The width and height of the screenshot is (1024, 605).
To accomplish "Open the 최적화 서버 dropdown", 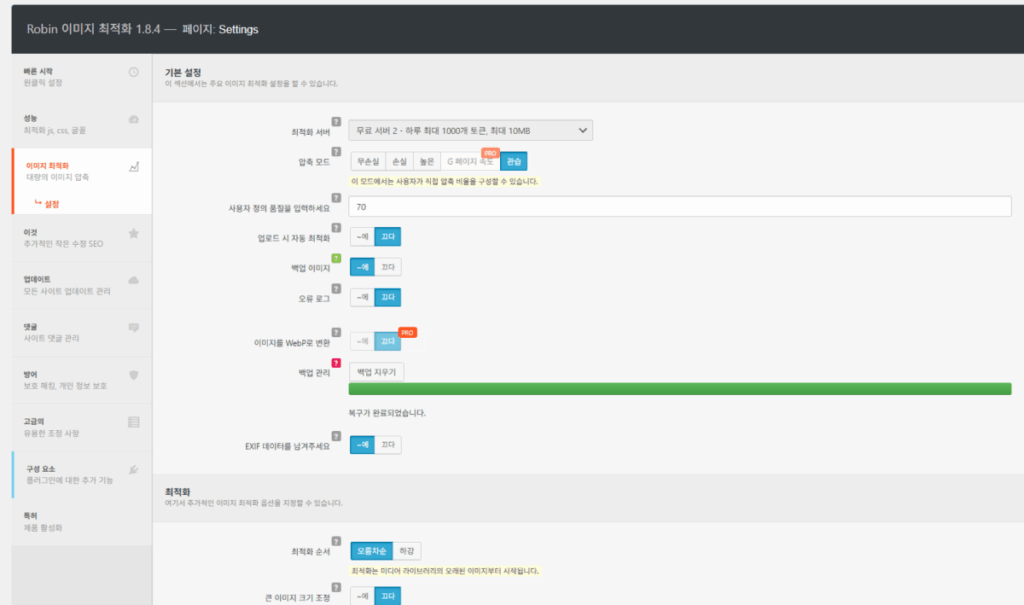I will tap(470, 130).
